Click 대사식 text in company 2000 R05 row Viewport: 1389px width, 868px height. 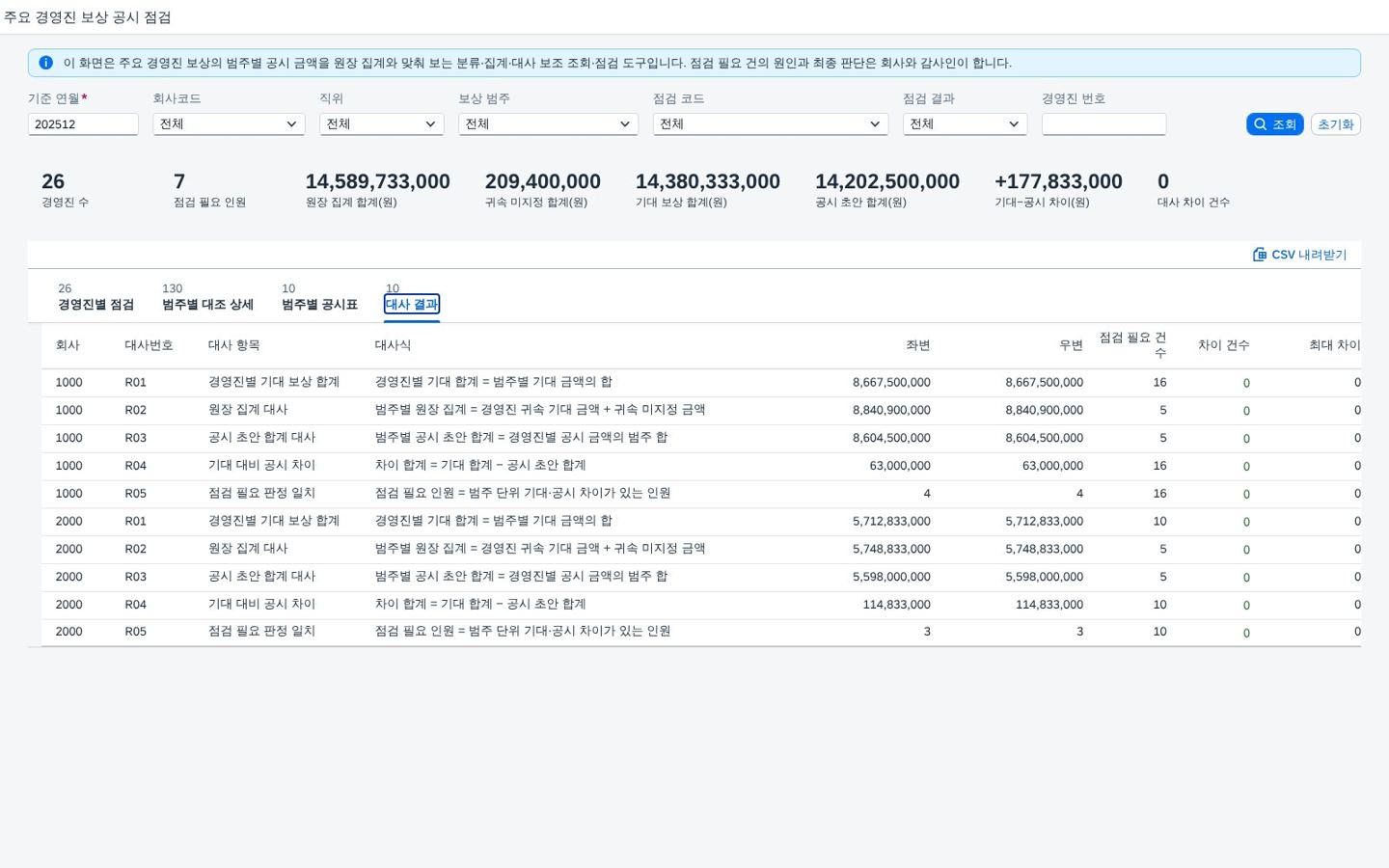point(522,631)
